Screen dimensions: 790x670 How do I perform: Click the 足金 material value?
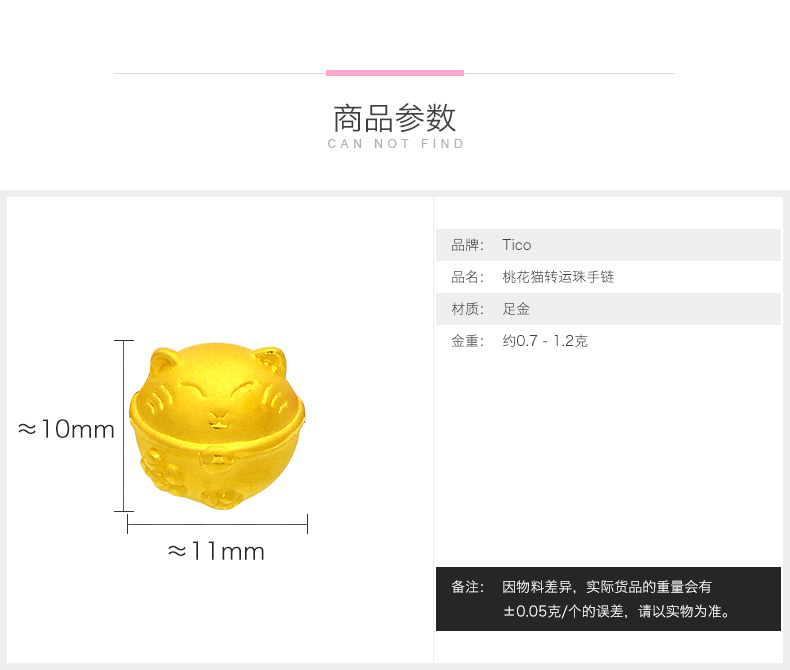point(516,309)
